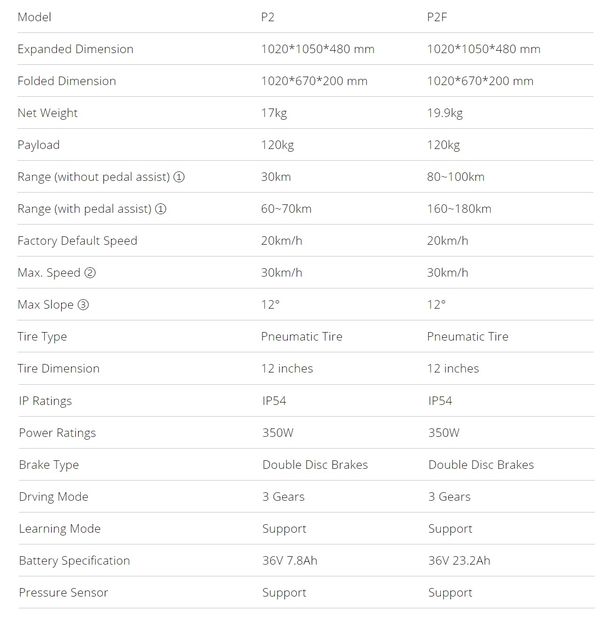Click the 19.9kg net weight value
This screenshot has width=600, height=621.
tap(445, 113)
